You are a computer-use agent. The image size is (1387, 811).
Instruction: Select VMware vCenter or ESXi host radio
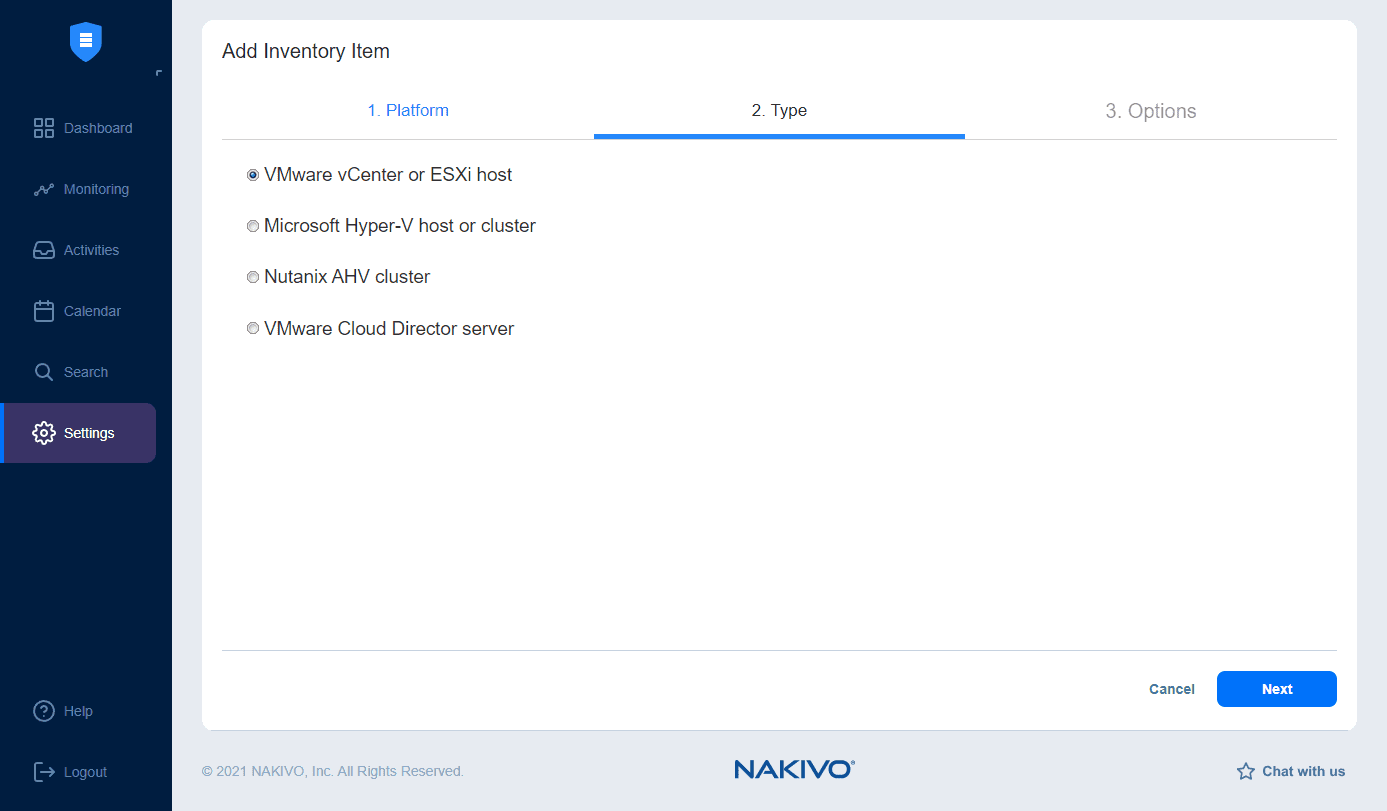tap(253, 175)
